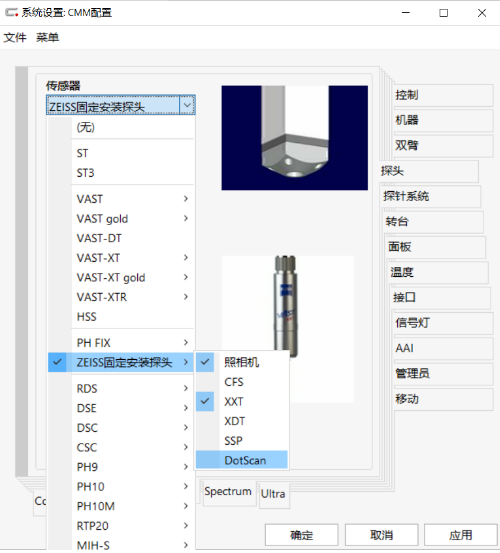The image size is (500, 553).
Task: Expand the PH10M submenu arrow
Action: [x=186, y=506]
